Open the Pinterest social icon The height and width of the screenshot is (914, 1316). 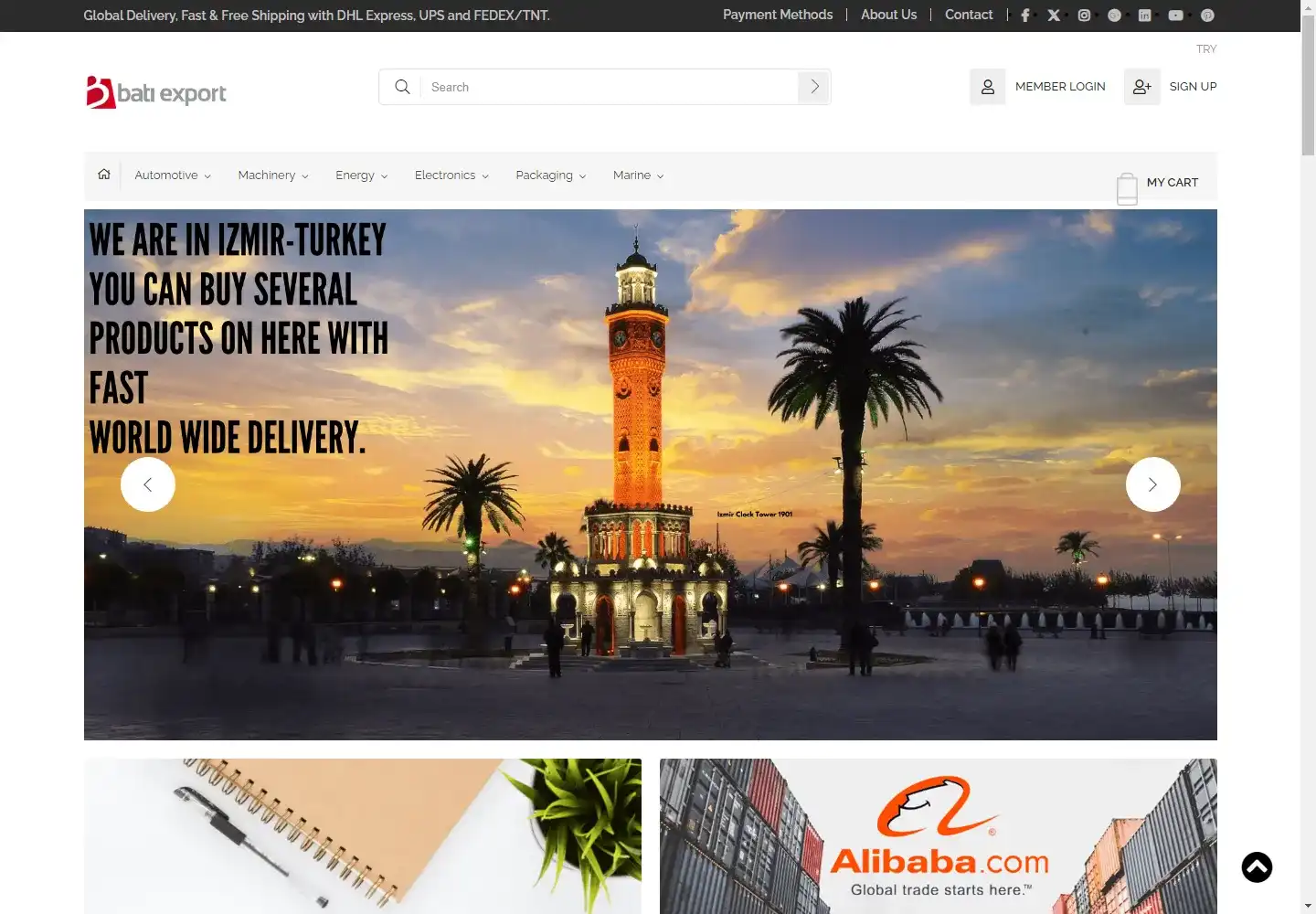(x=1207, y=16)
